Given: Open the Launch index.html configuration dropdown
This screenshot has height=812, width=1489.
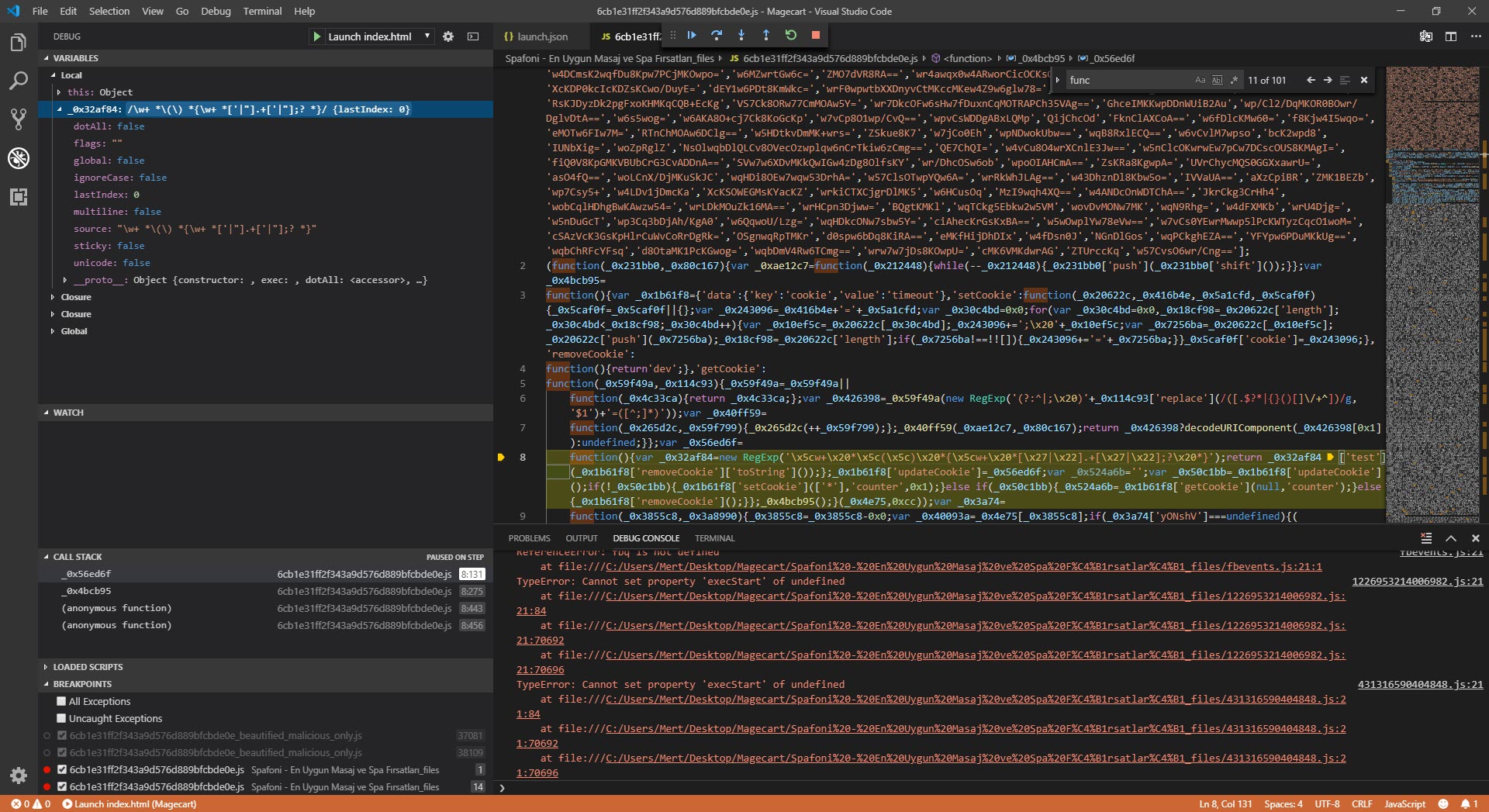Looking at the screenshot, I should (371, 36).
